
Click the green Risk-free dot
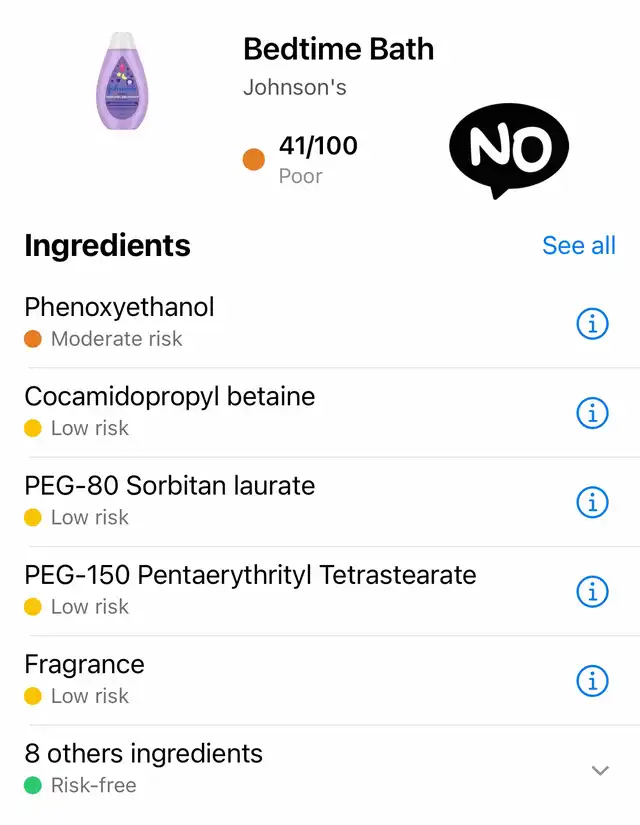(x=33, y=786)
